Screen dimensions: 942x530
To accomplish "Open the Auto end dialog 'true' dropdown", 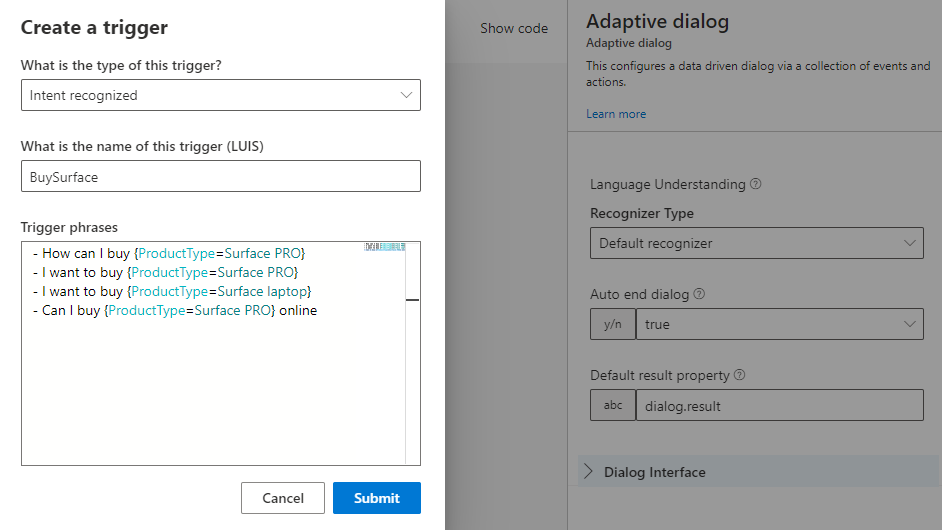I will [x=780, y=324].
